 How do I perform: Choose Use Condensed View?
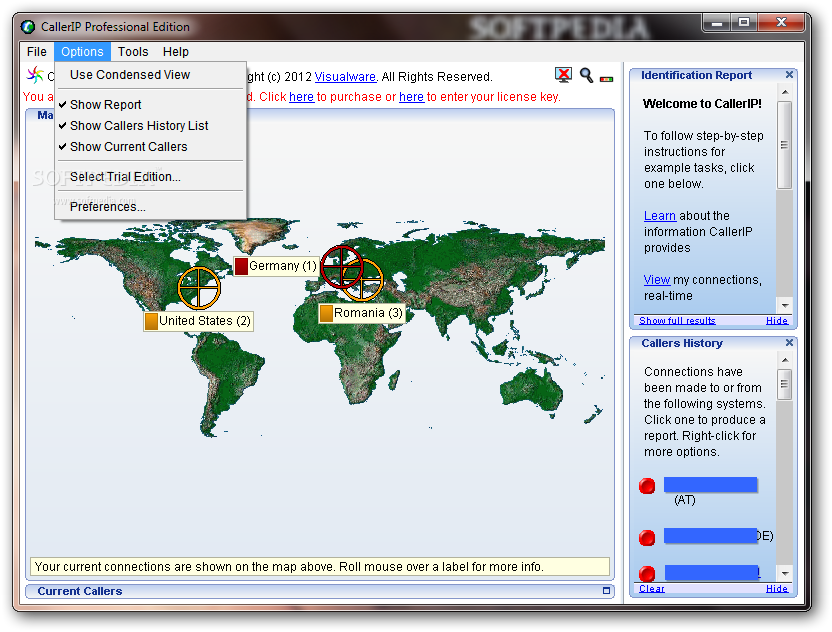(151, 75)
